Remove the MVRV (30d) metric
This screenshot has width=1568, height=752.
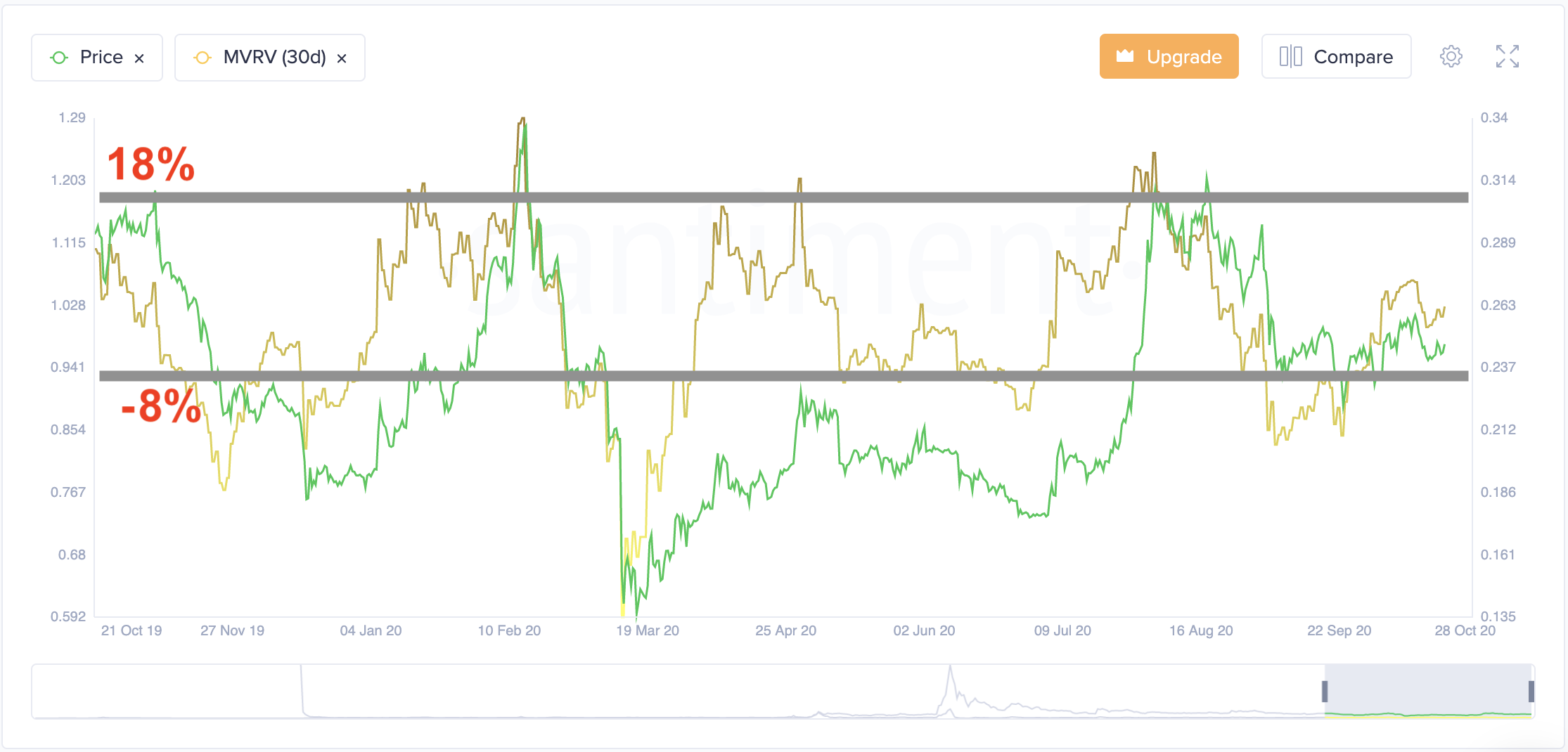click(x=342, y=58)
